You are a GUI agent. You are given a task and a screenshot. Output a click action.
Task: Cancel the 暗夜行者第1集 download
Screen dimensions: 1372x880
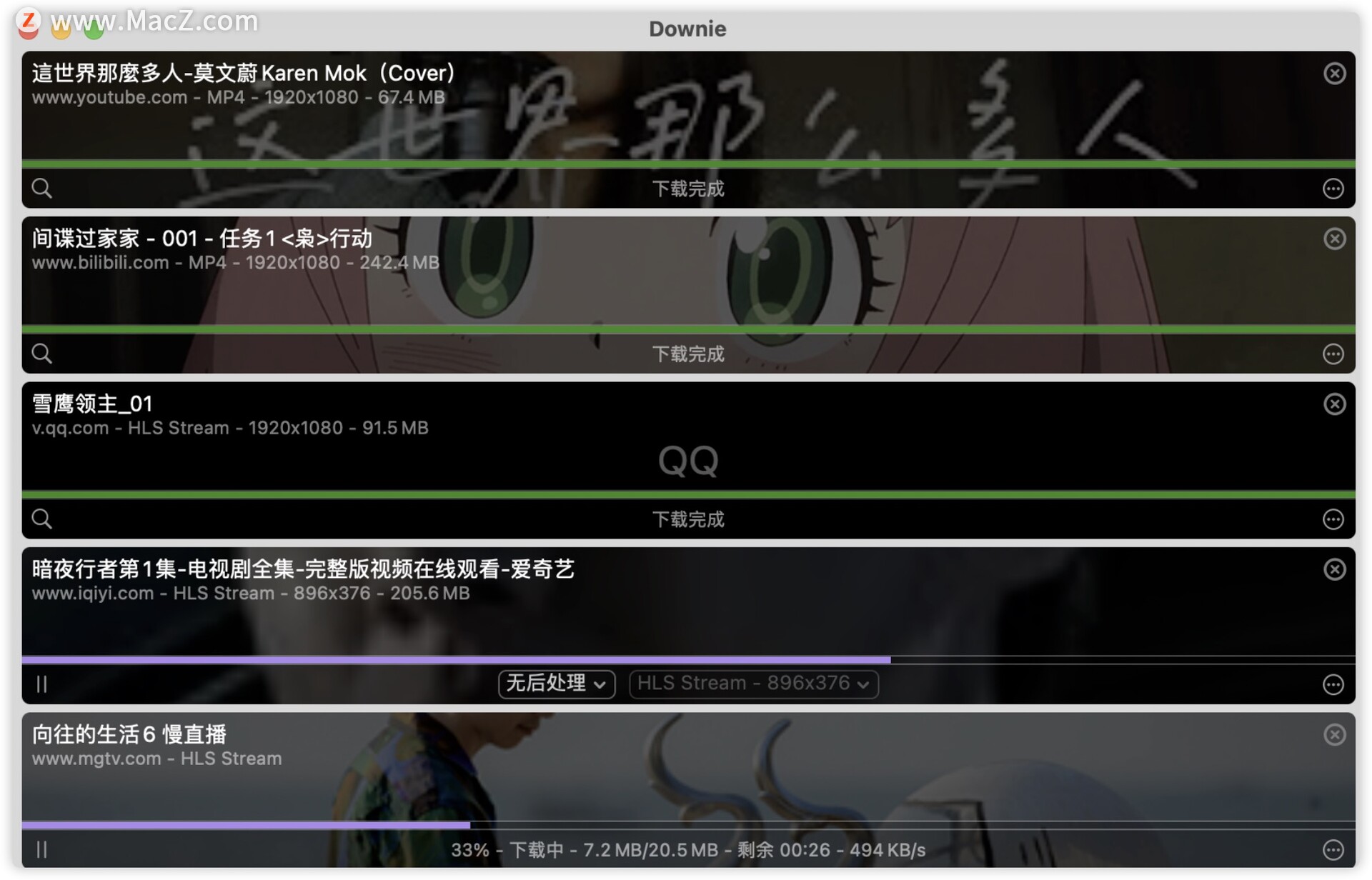pos(1334,569)
